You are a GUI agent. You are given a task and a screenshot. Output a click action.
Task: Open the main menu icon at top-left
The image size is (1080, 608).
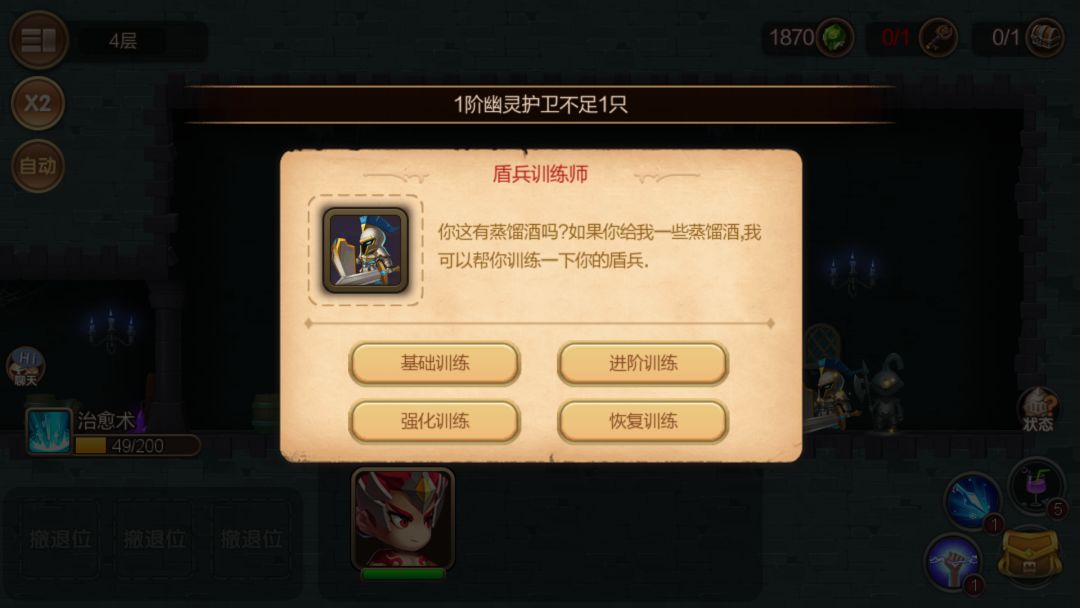pyautogui.click(x=38, y=40)
